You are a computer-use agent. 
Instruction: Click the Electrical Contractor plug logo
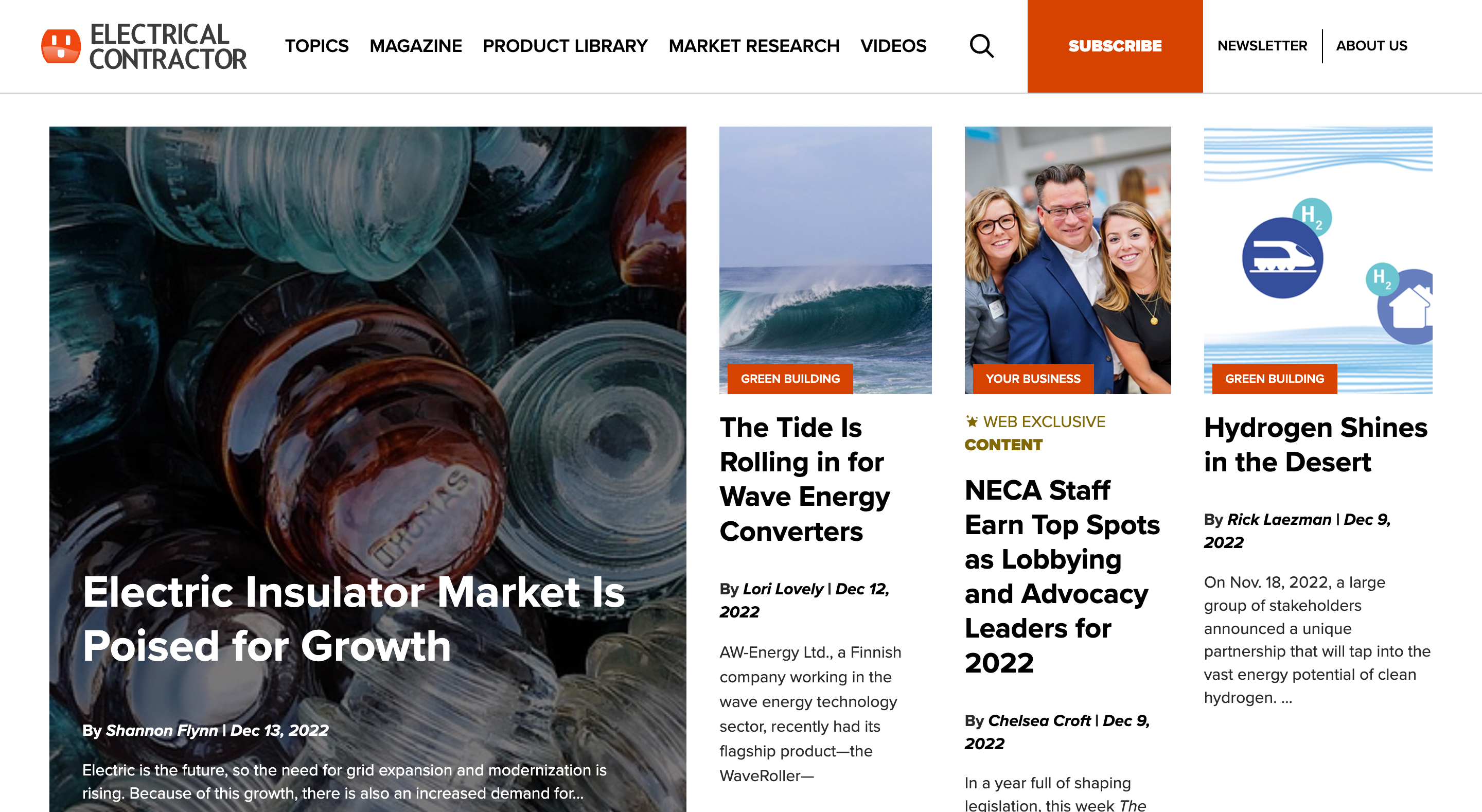(x=61, y=46)
